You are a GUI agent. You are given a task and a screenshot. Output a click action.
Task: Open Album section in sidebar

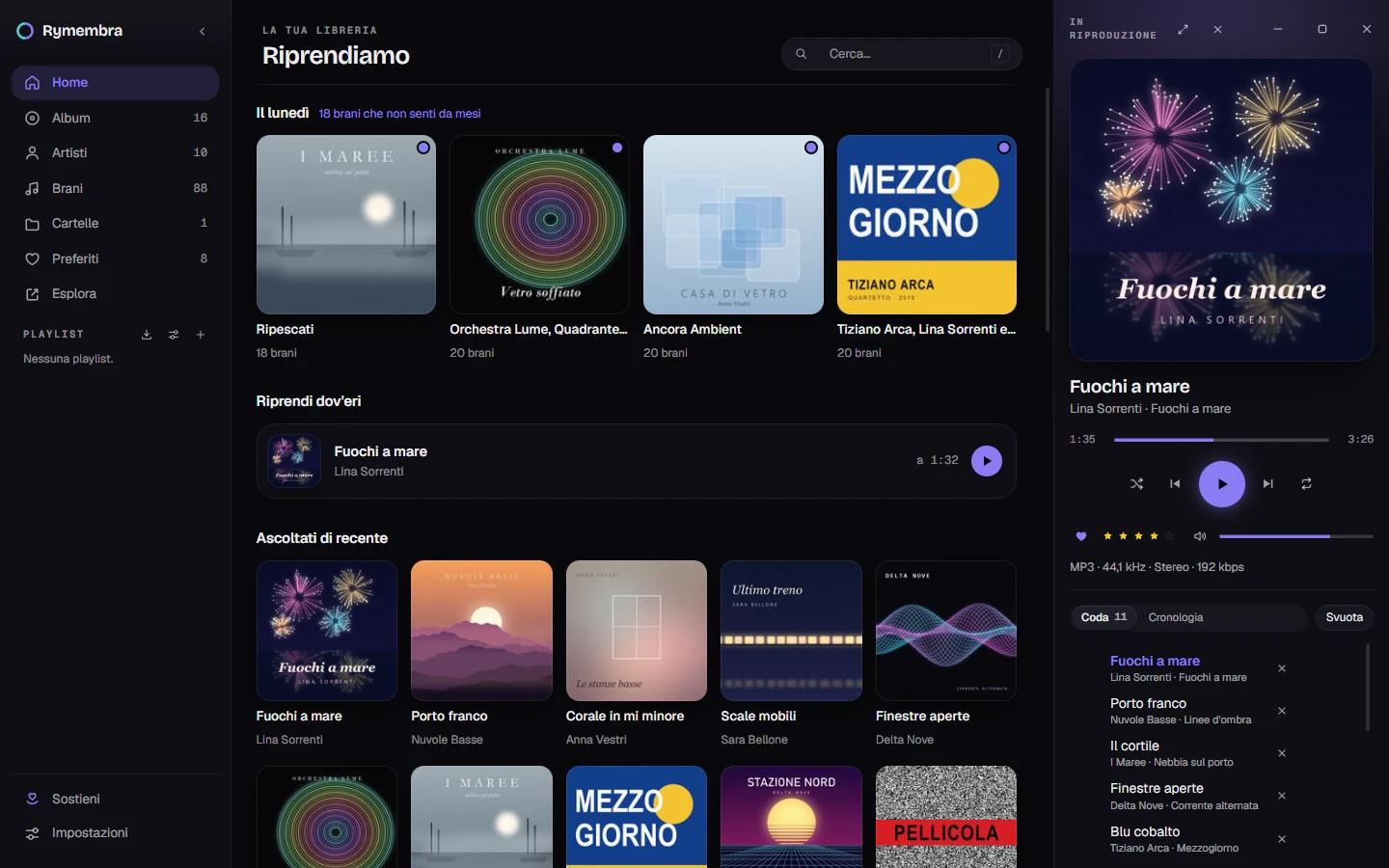(116, 118)
